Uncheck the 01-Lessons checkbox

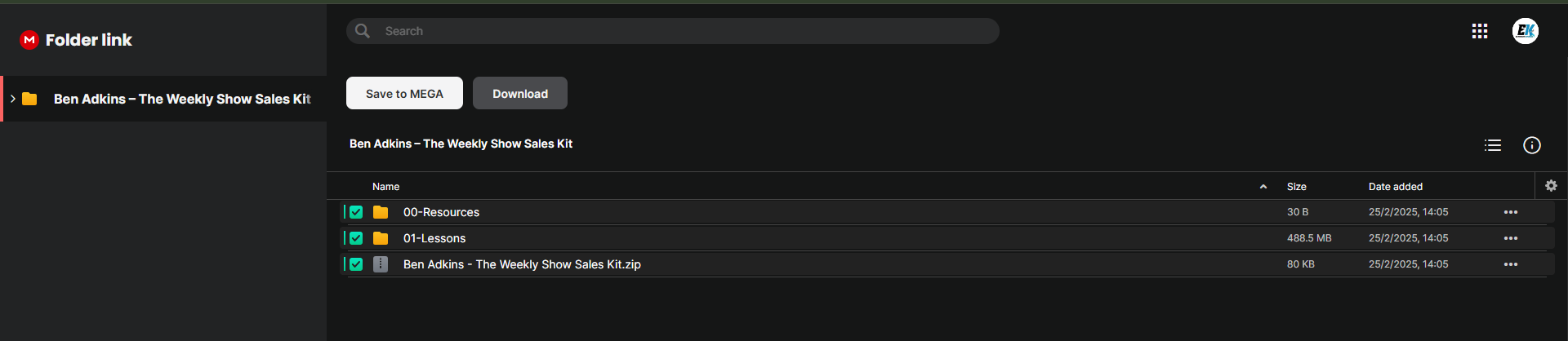click(356, 238)
